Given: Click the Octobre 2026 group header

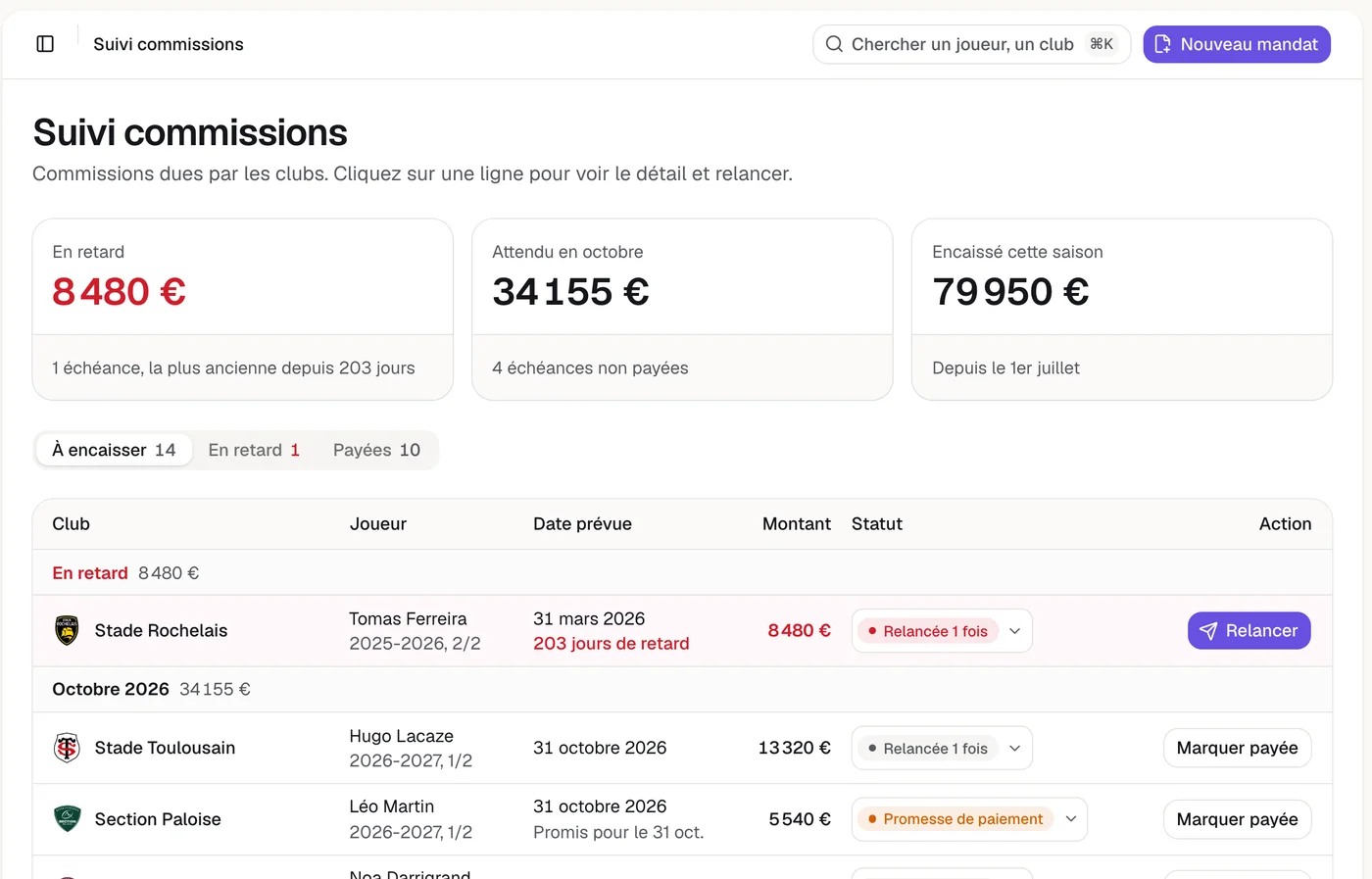Looking at the screenshot, I should click(682, 689).
